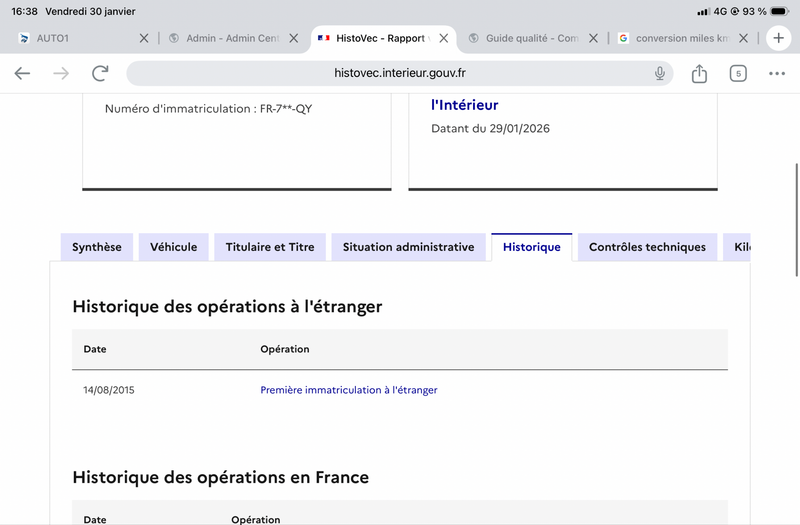Tap the browser back arrow
Screen dimensions: 800x525
coord(22,73)
